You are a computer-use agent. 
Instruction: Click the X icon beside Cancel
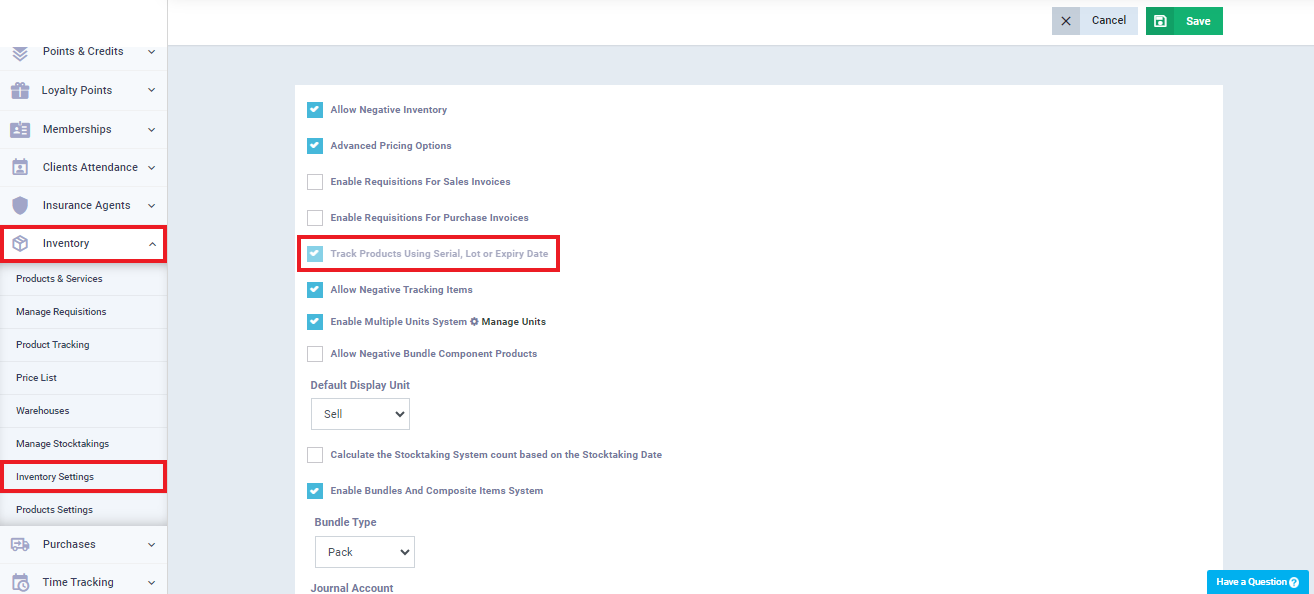pyautogui.click(x=1066, y=21)
